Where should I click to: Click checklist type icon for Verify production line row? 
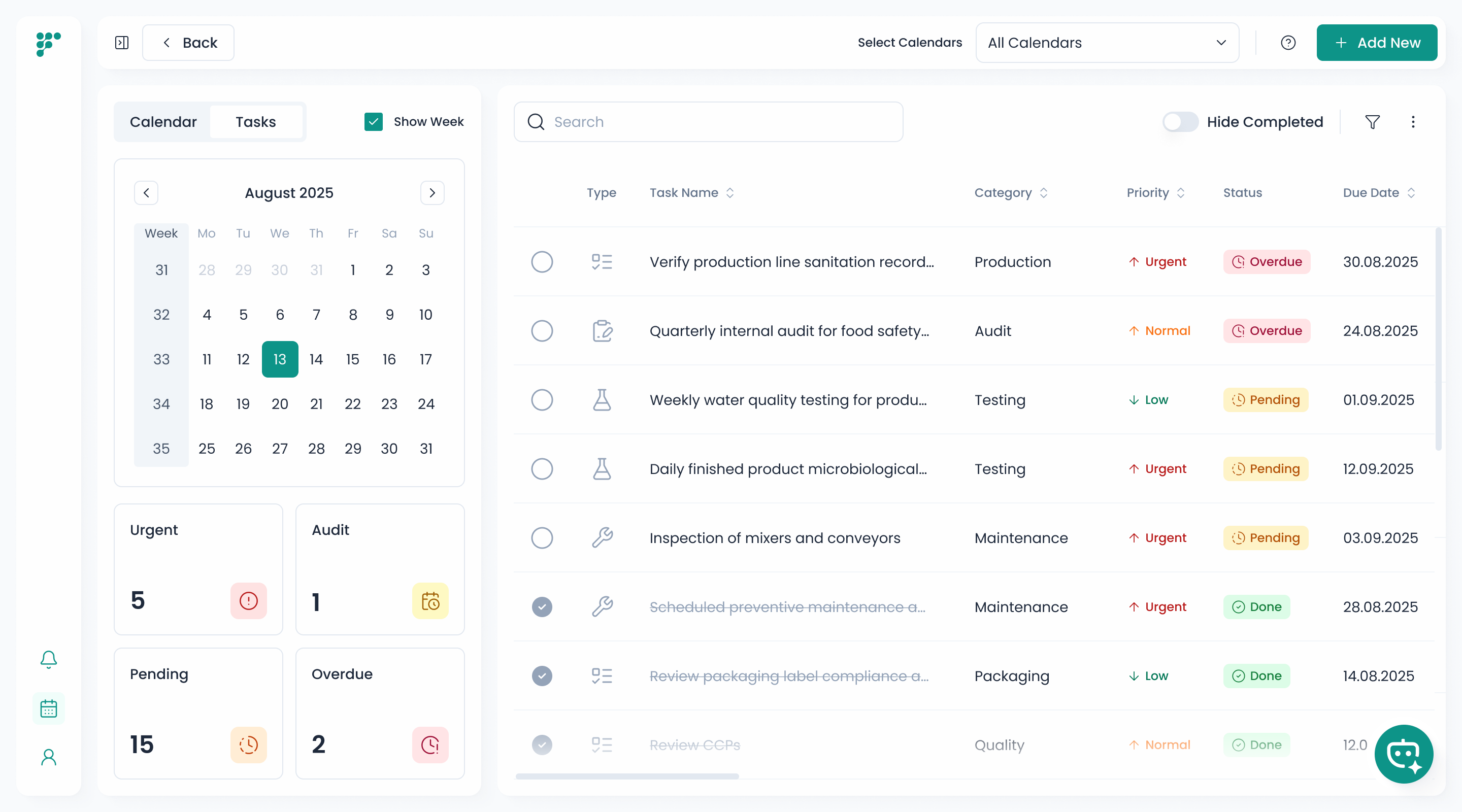coord(602,261)
